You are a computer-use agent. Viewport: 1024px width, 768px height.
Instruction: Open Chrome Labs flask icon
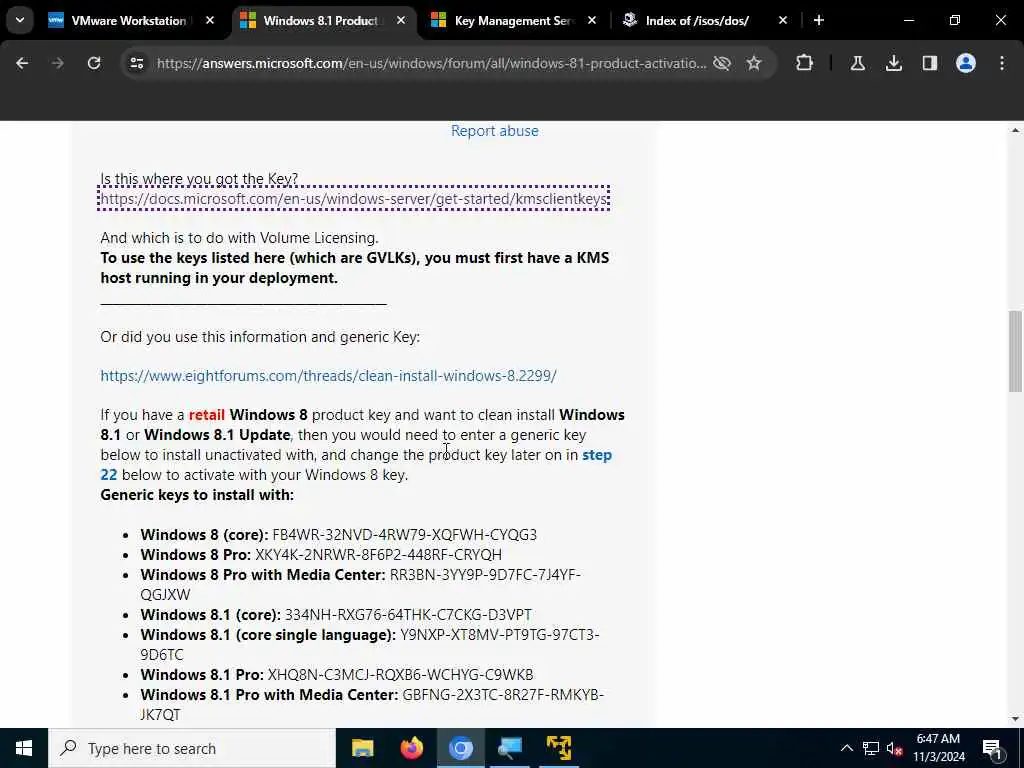coord(857,63)
